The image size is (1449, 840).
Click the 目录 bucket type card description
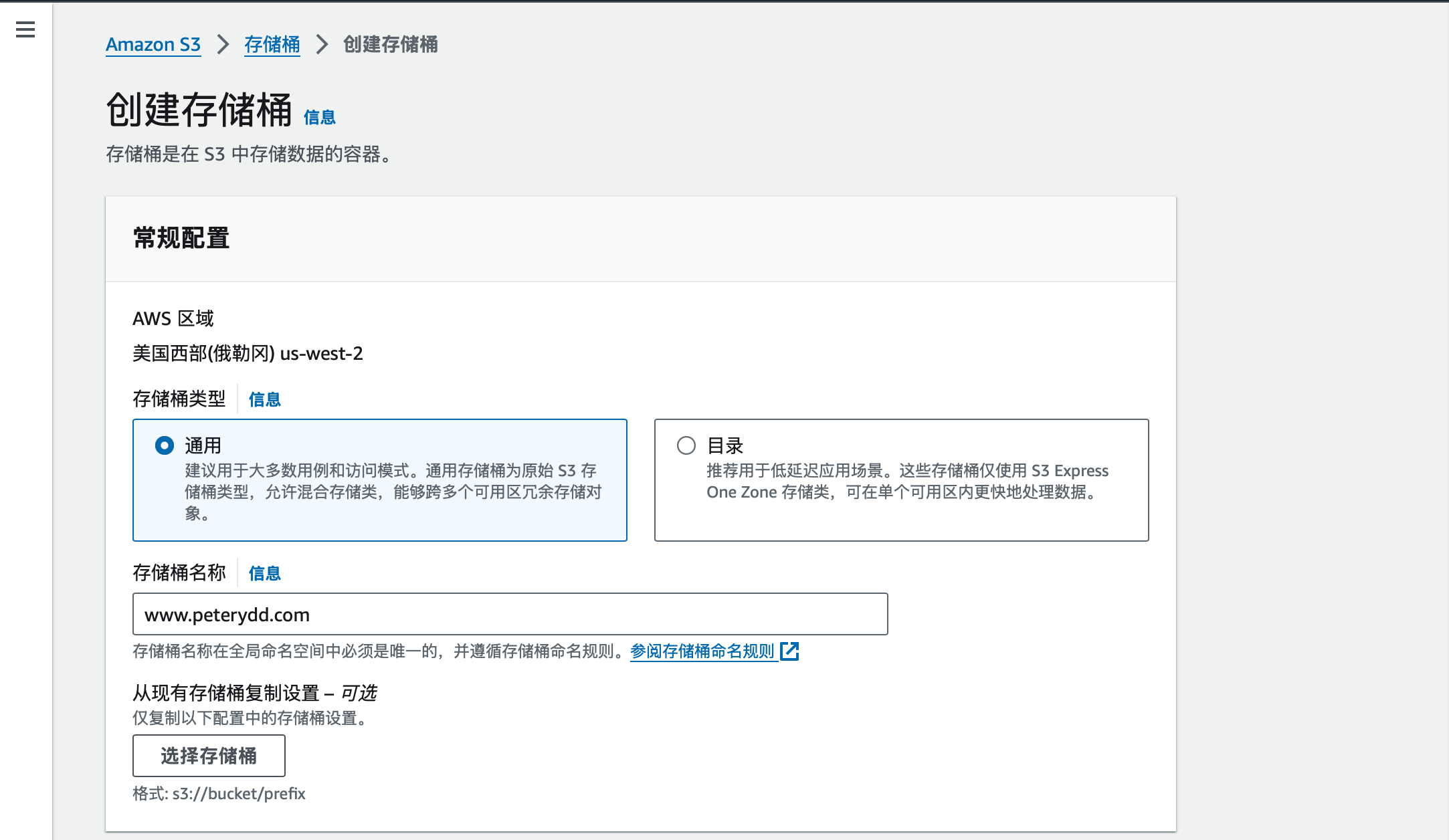click(x=906, y=482)
